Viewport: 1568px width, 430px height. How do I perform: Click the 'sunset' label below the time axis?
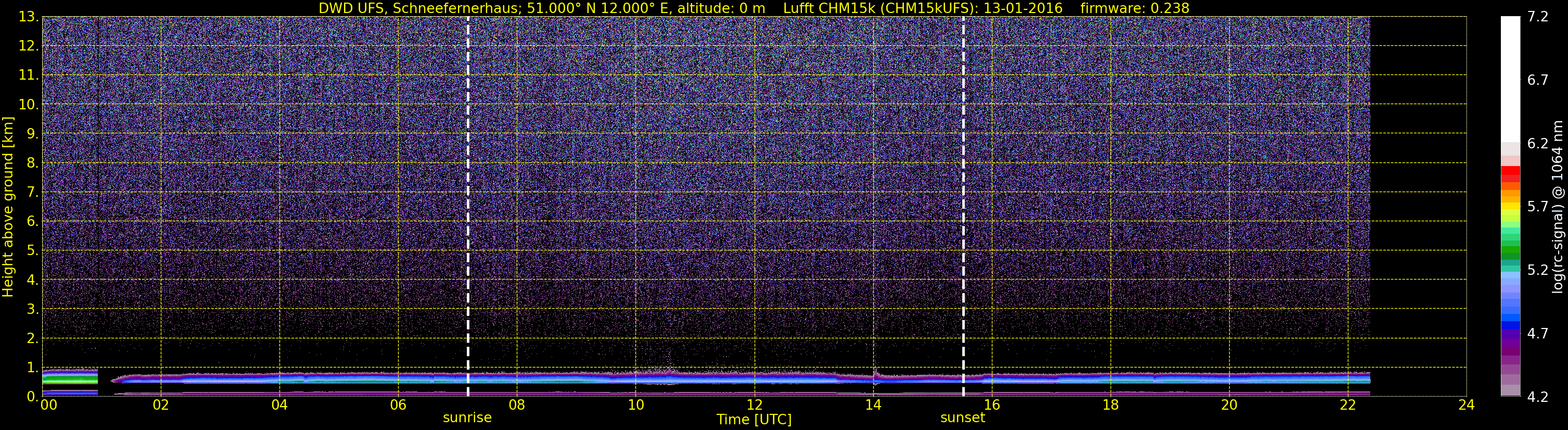click(962, 418)
